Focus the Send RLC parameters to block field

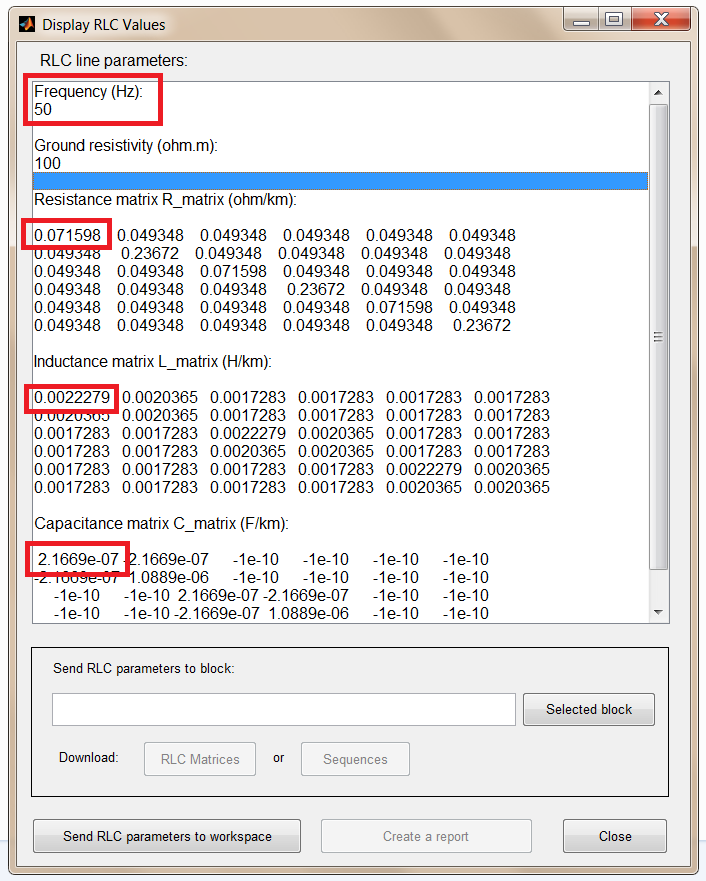click(284, 709)
